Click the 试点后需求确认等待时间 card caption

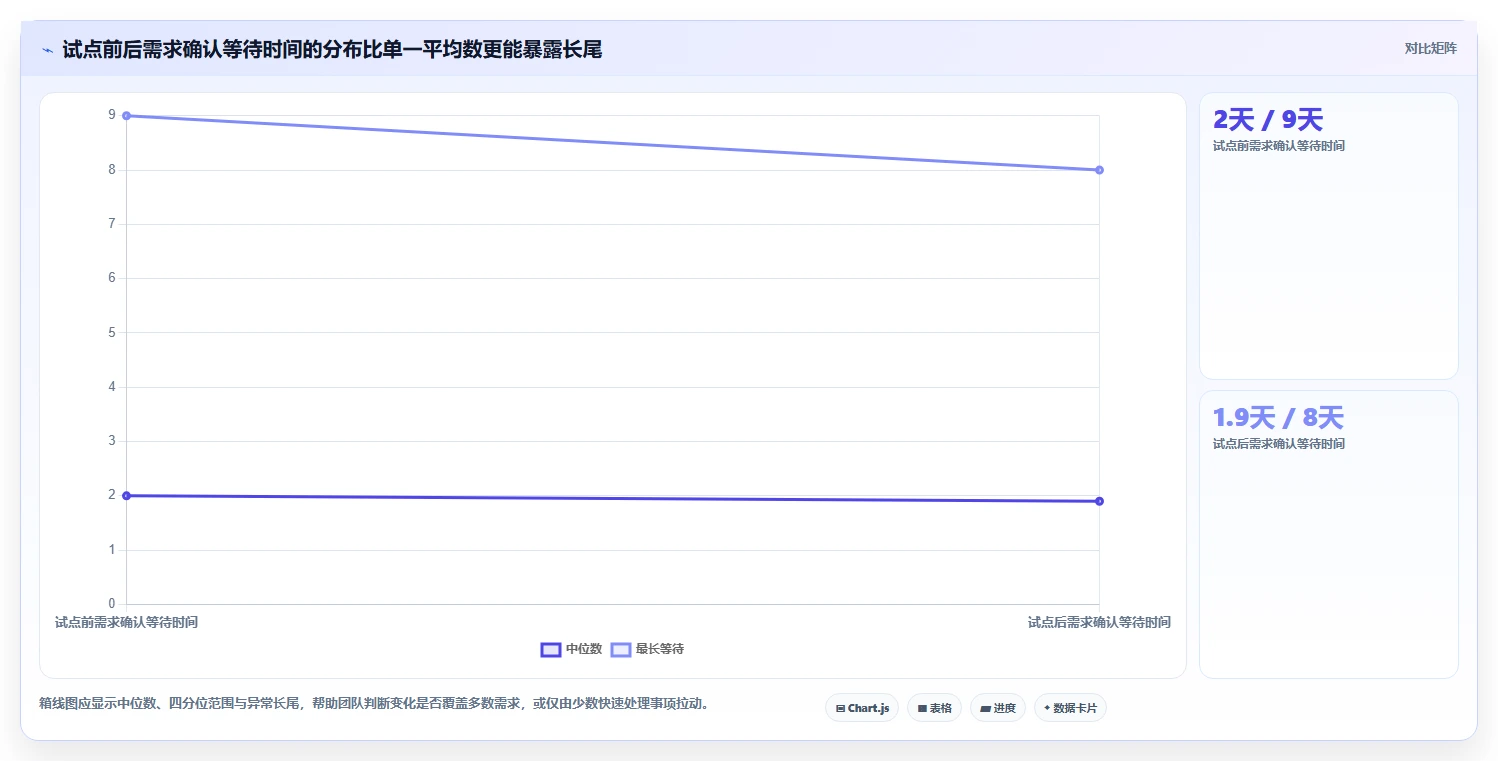[x=1279, y=444]
